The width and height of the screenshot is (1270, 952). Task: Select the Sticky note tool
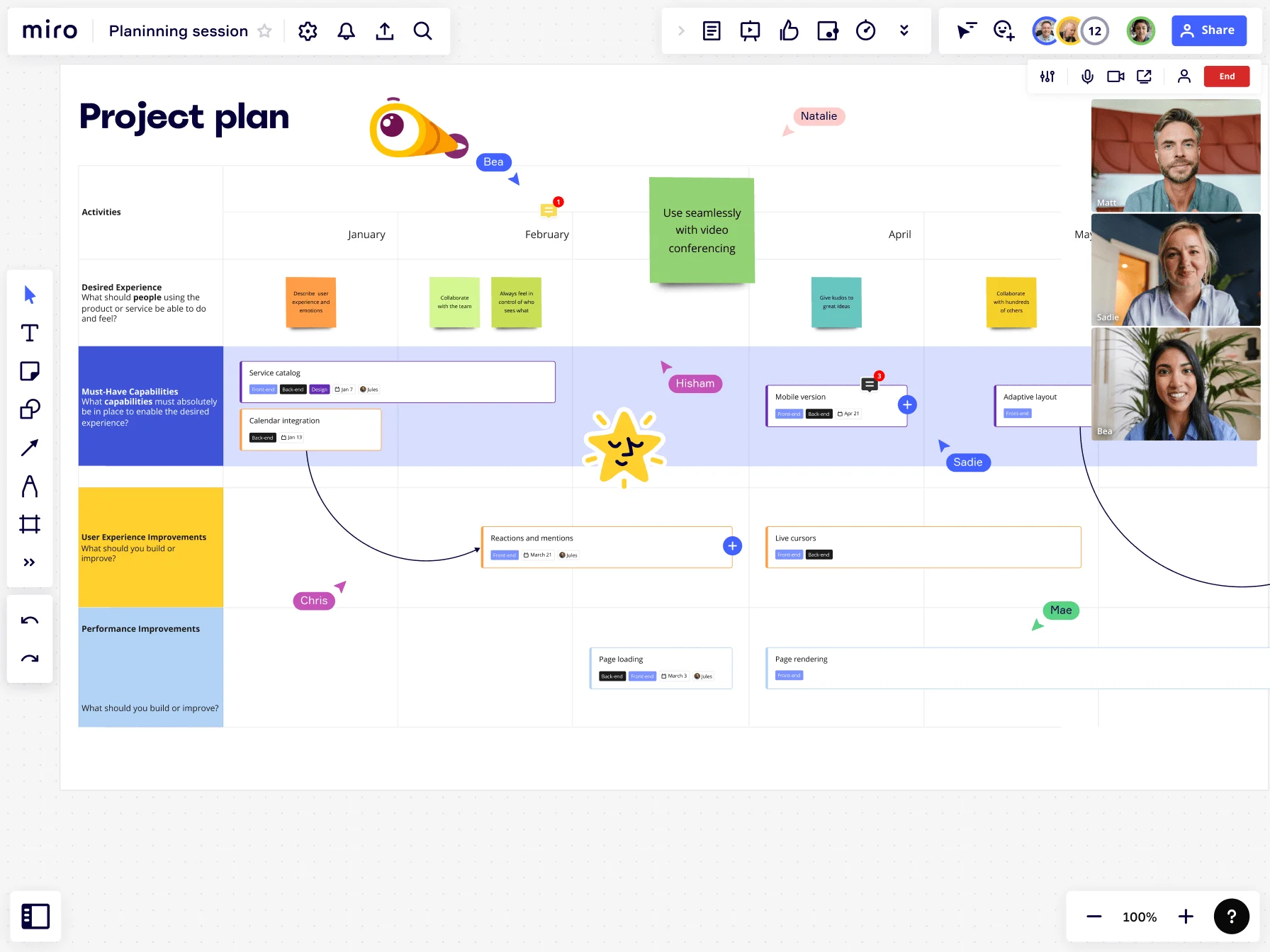coord(30,370)
